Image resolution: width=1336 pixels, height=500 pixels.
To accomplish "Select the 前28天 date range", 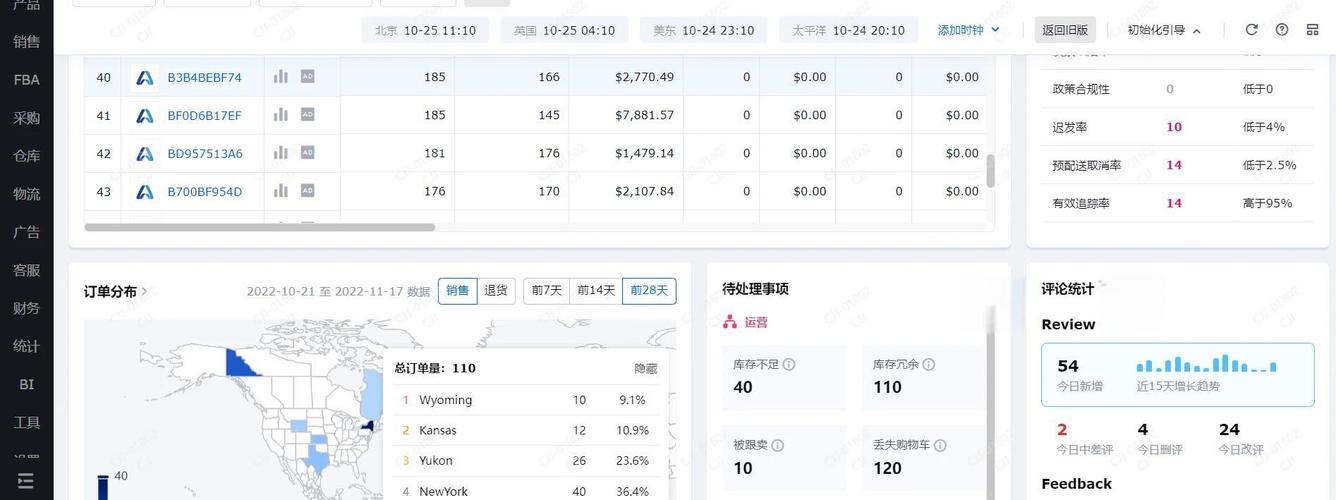I will click(x=649, y=291).
